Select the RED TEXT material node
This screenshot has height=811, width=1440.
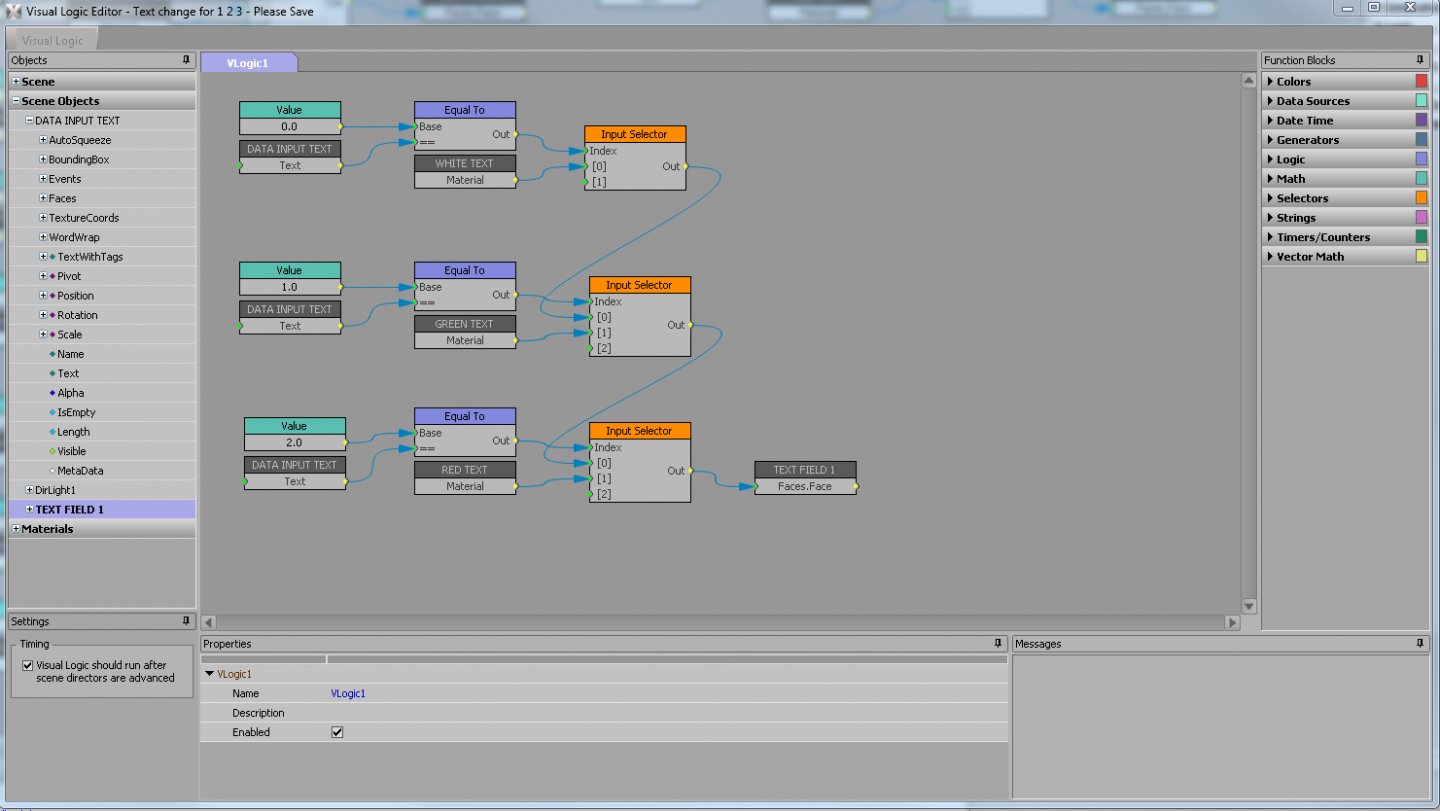click(465, 477)
